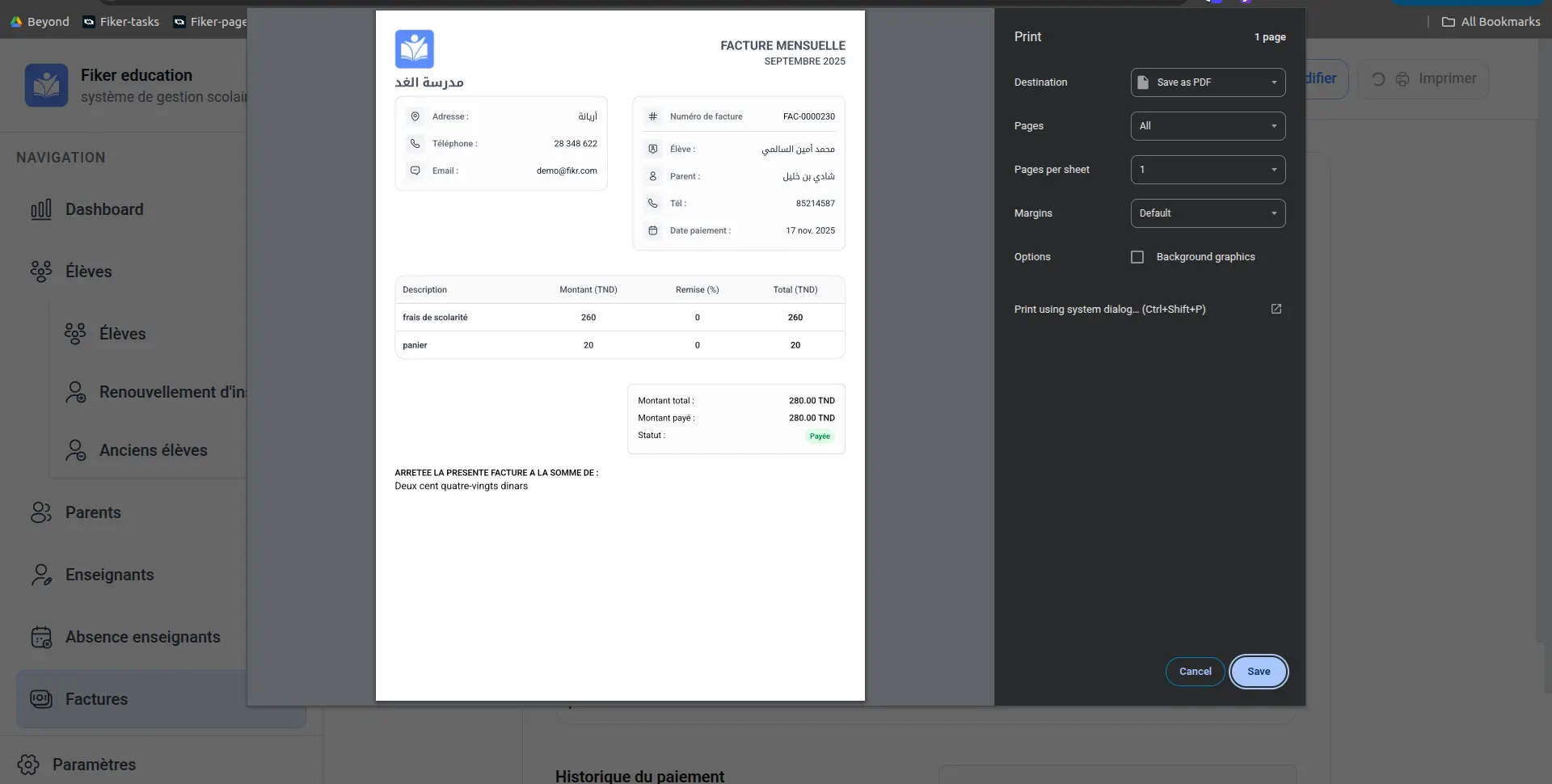Image resolution: width=1552 pixels, height=784 pixels.
Task: Enable the Background graphics checkbox
Action: [x=1137, y=257]
